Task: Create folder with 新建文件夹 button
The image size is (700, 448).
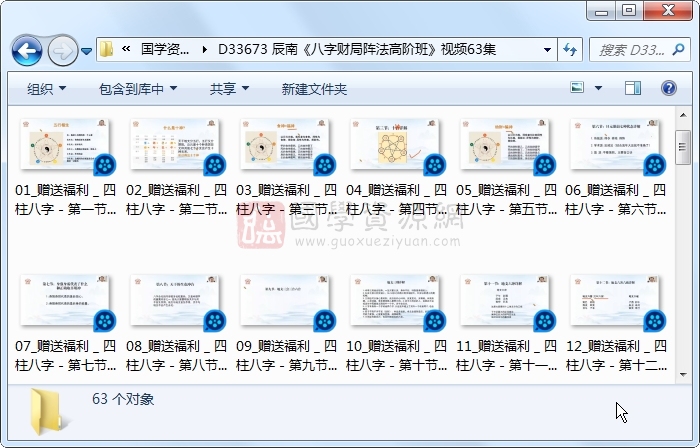Action: click(314, 89)
